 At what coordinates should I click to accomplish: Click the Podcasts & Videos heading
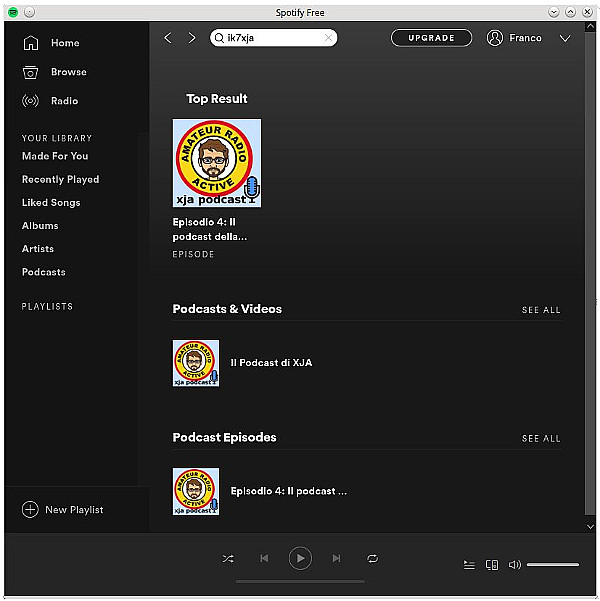[227, 309]
